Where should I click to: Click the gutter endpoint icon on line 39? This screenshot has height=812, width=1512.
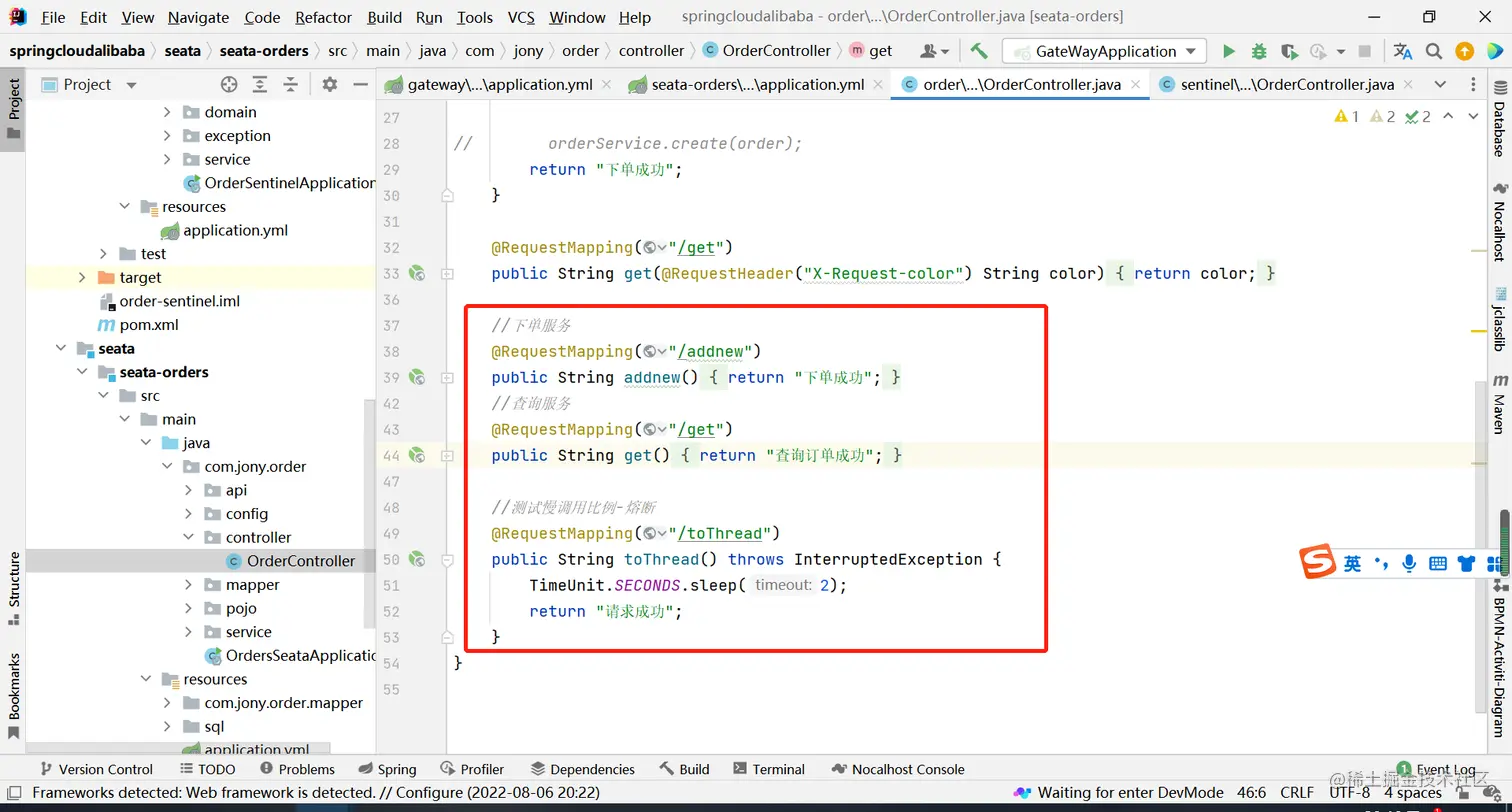pos(417,377)
